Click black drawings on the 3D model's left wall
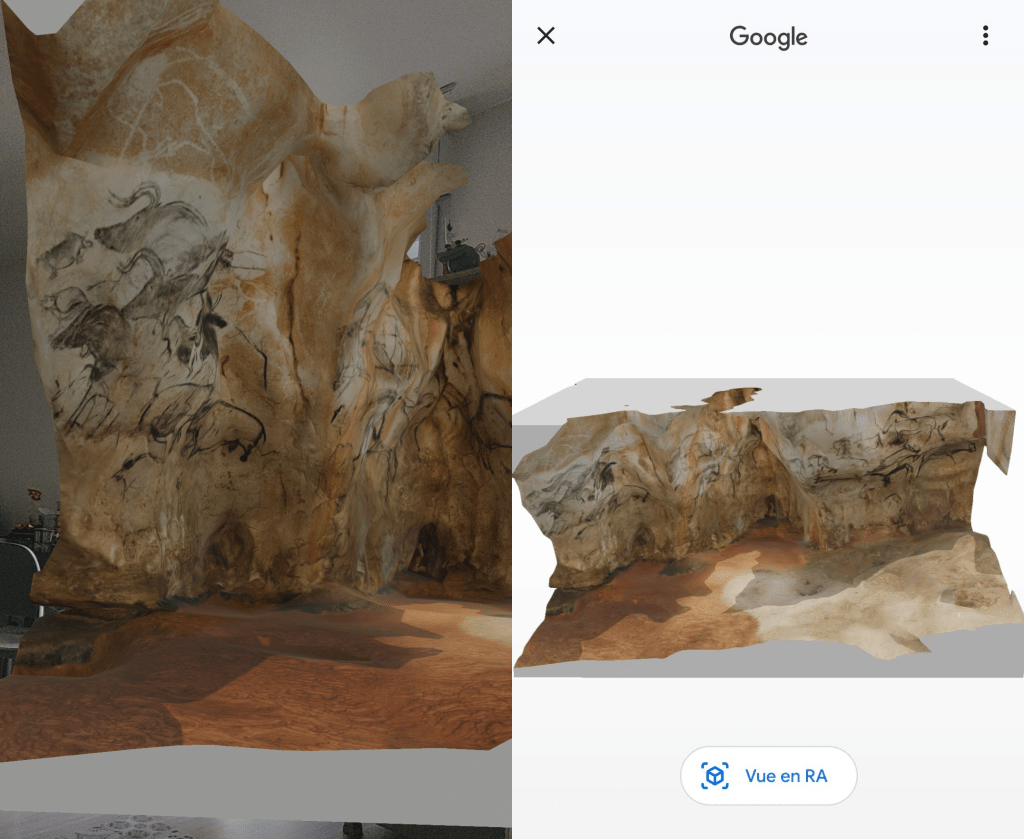 click(x=590, y=490)
